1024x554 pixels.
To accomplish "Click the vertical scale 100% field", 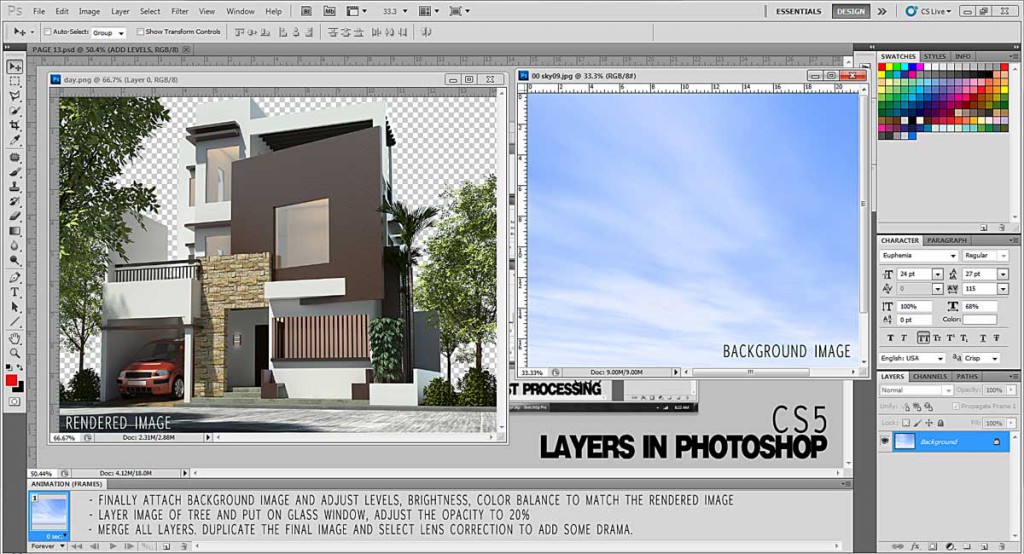I will tap(914, 306).
